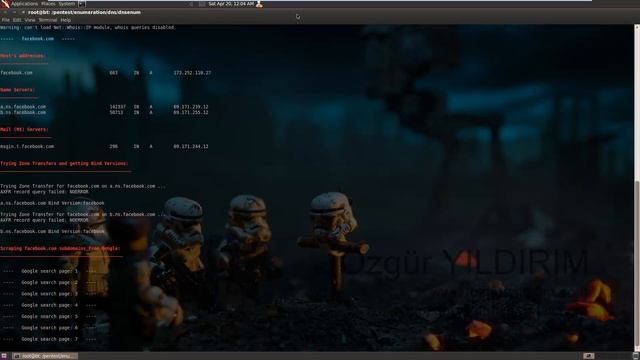Click IP address 69.171.255.12

coord(191,112)
